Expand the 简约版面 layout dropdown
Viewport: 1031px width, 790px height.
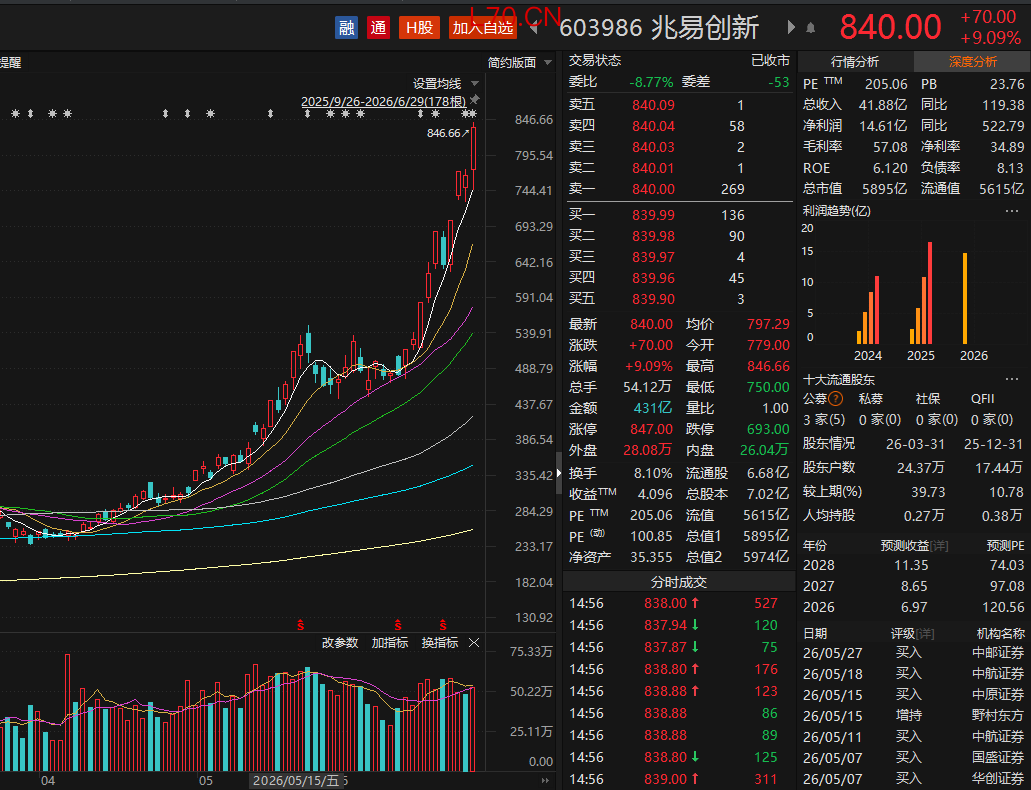[520, 62]
